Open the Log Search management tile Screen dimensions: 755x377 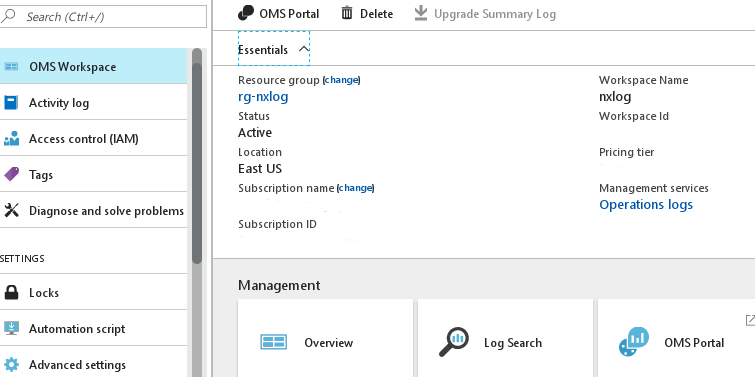pyautogui.click(x=506, y=338)
